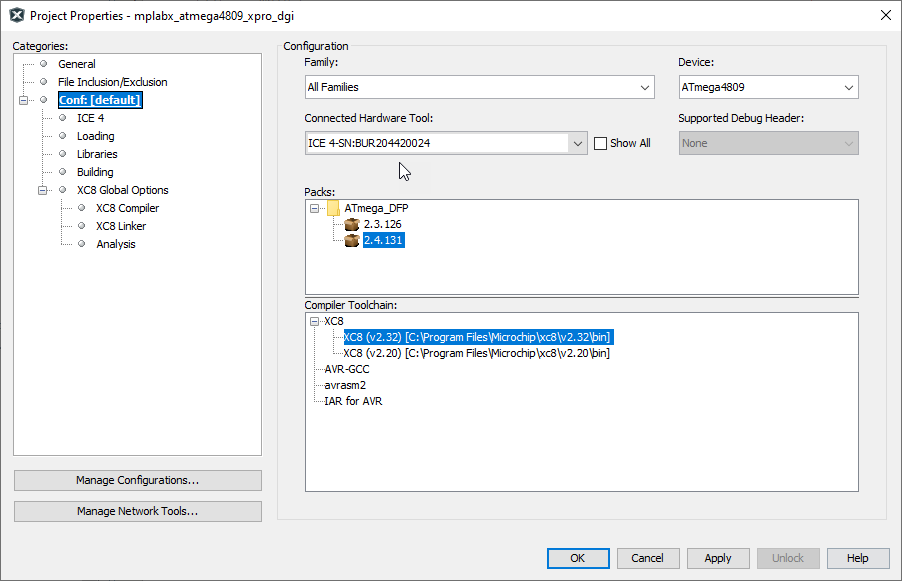Click the MPLAB X title bar icon
The height and width of the screenshot is (581, 902).
(16, 15)
